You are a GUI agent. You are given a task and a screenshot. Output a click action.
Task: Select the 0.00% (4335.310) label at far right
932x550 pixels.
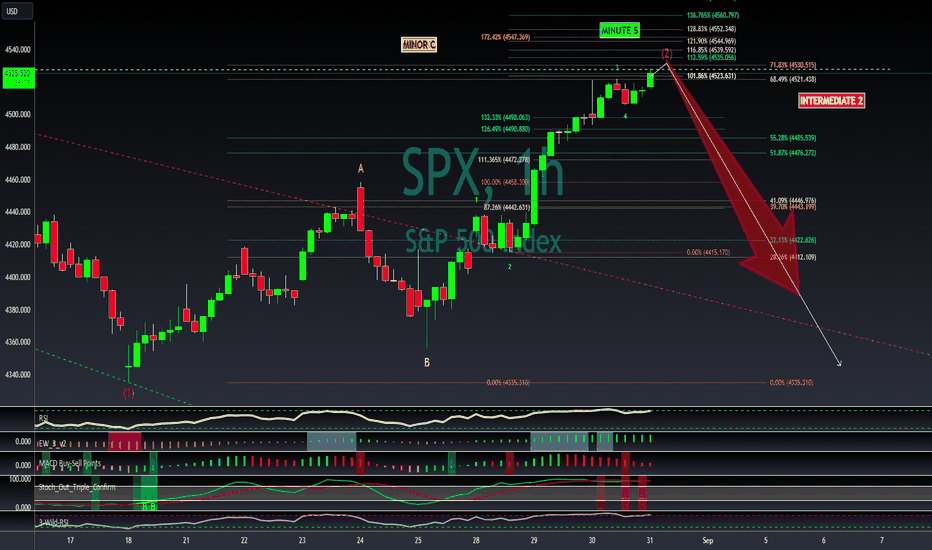click(x=791, y=383)
